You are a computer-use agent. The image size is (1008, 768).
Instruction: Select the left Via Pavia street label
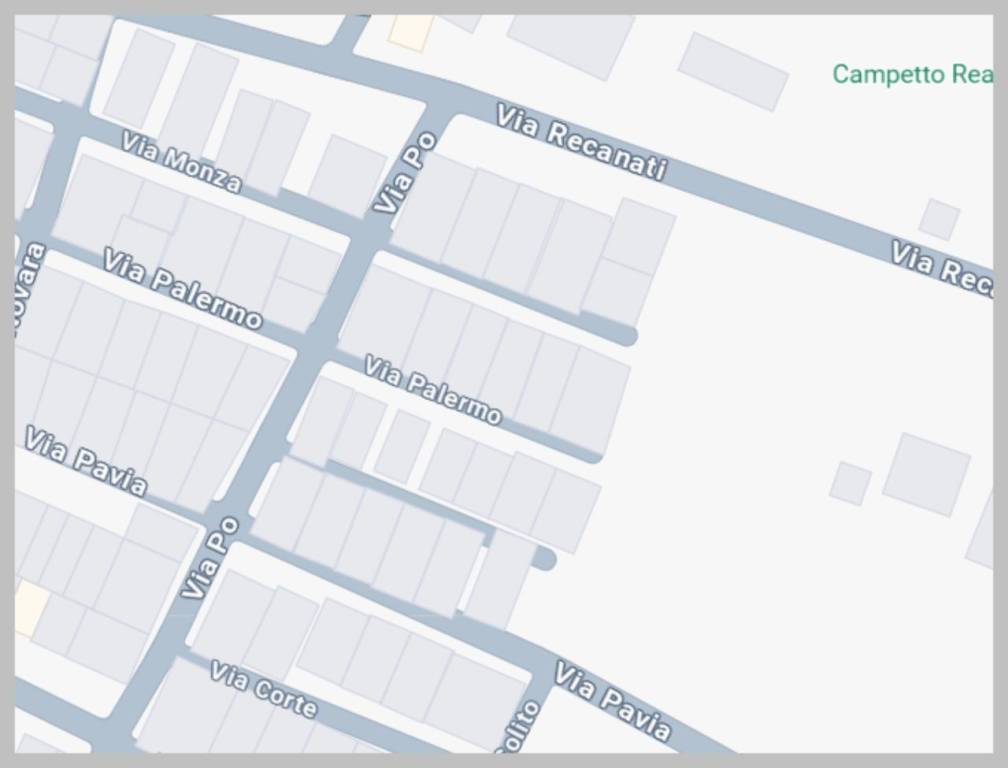[x=86, y=461]
